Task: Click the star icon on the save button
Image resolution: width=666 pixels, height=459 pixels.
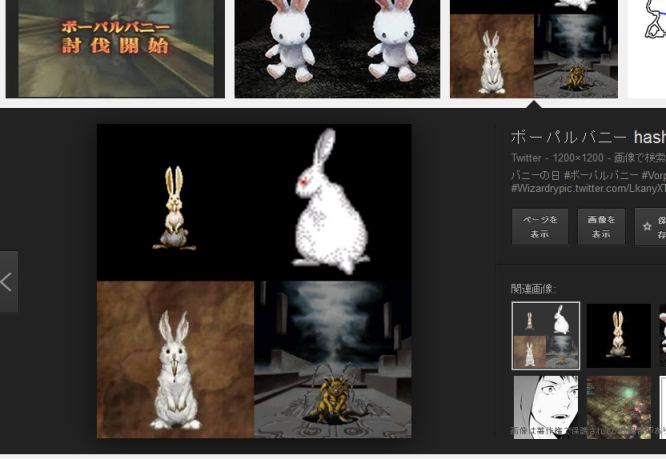Action: (x=647, y=226)
